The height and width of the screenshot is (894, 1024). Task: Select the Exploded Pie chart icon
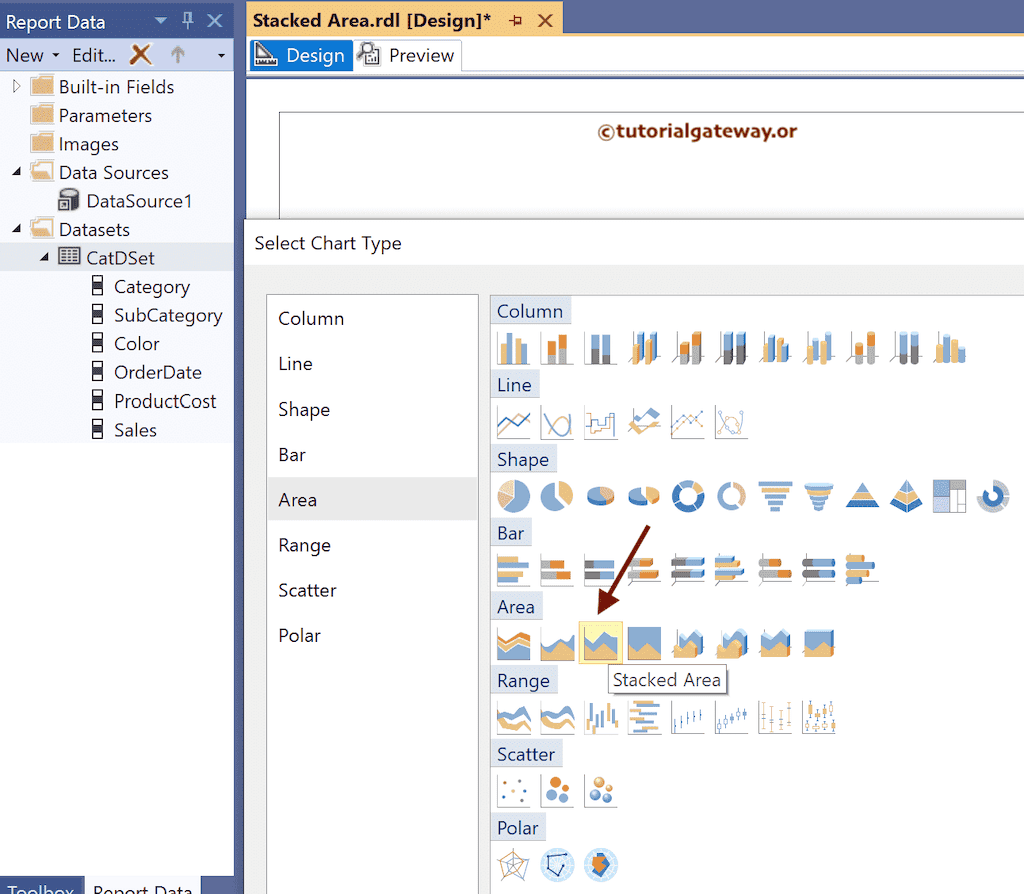click(557, 496)
